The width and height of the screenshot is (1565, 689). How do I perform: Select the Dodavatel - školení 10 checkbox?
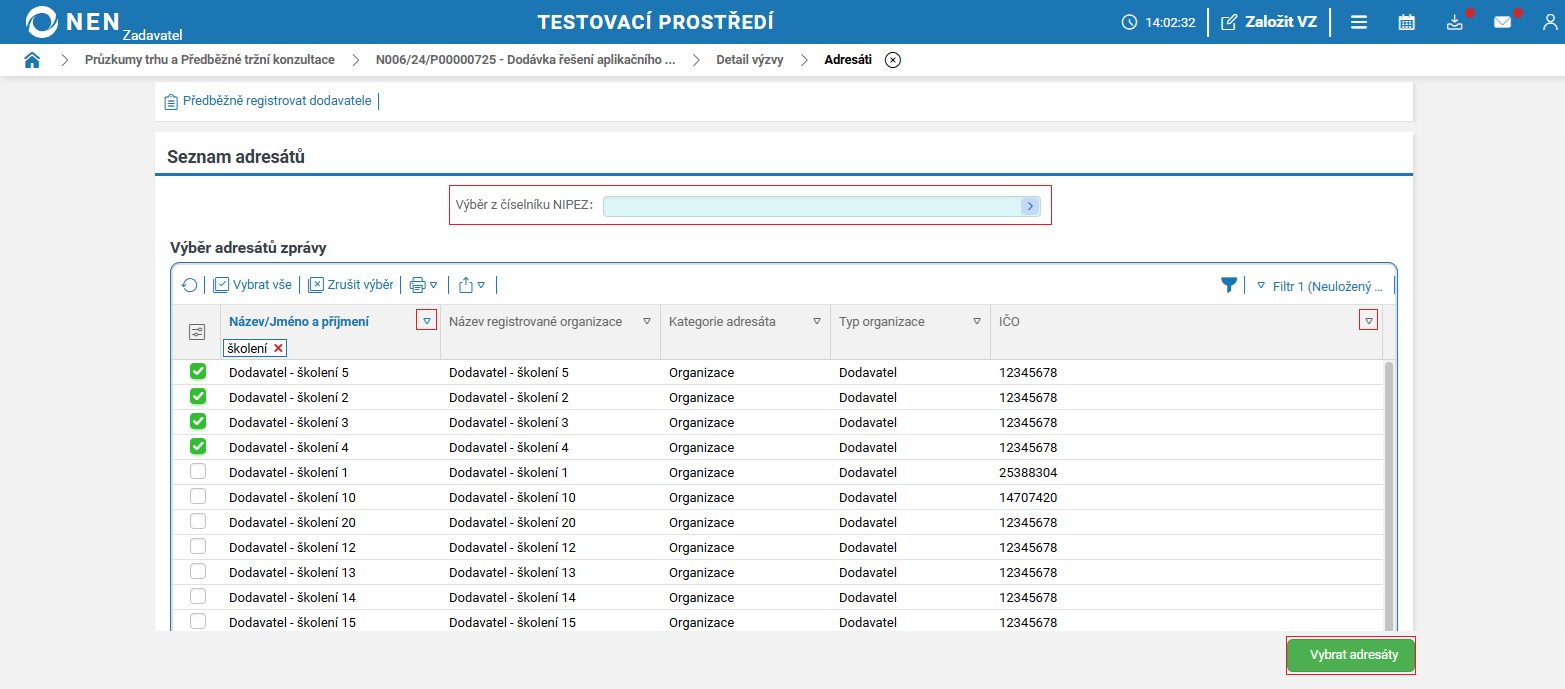(x=198, y=497)
